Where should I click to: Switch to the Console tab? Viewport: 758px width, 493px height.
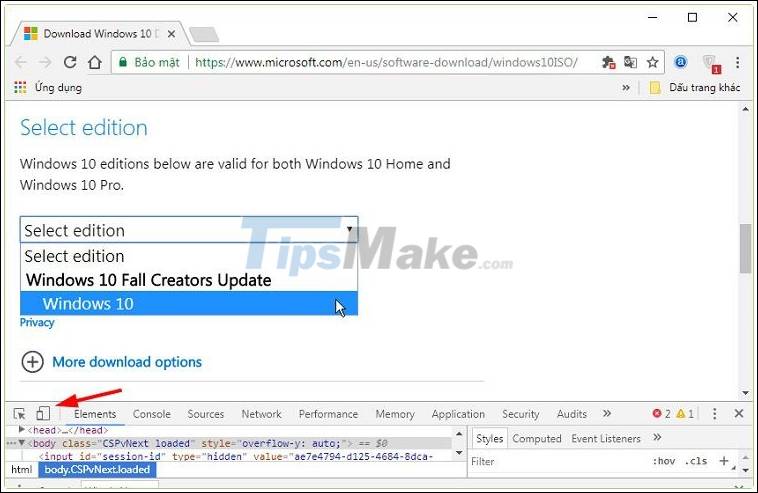tap(152, 414)
